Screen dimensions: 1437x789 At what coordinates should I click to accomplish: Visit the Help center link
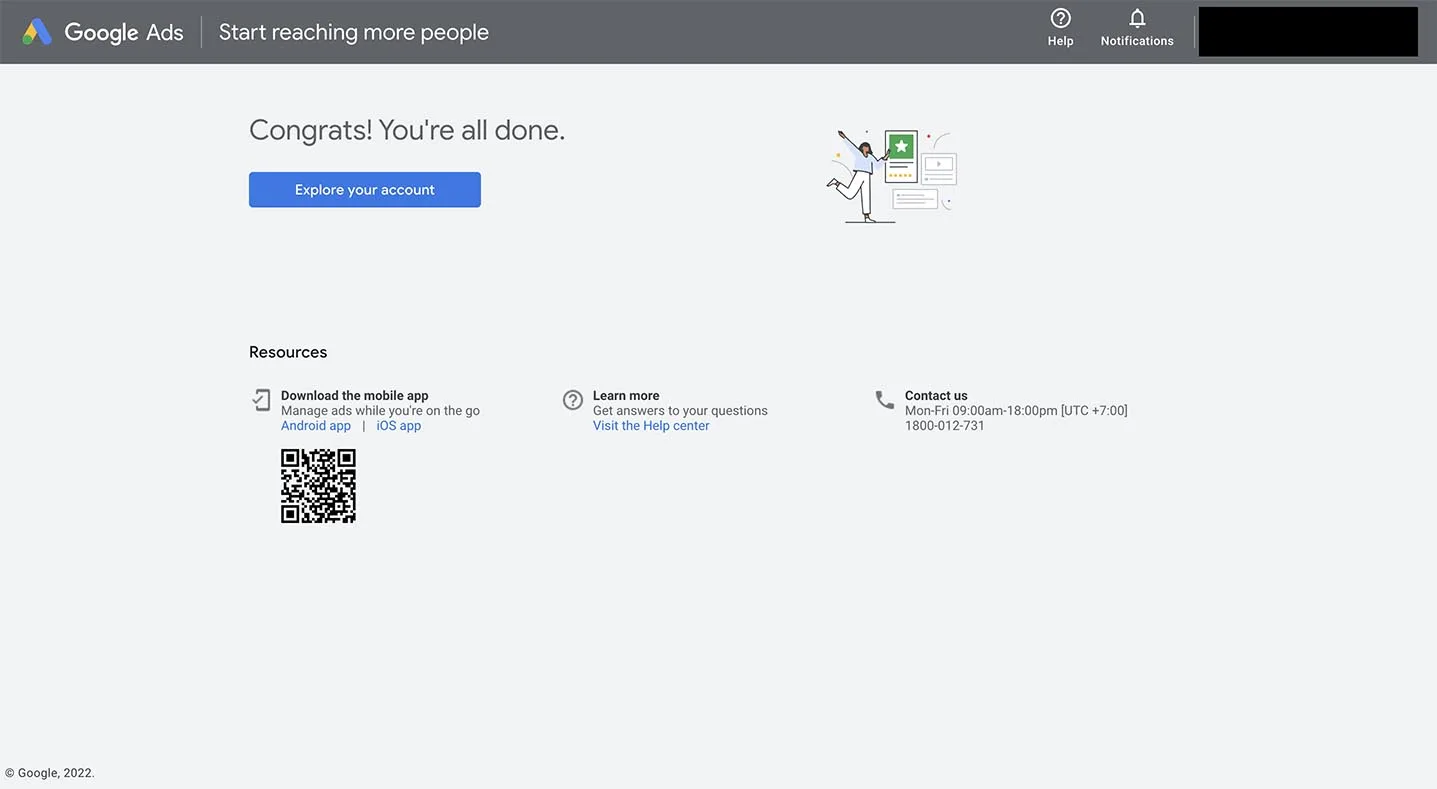tap(650, 425)
